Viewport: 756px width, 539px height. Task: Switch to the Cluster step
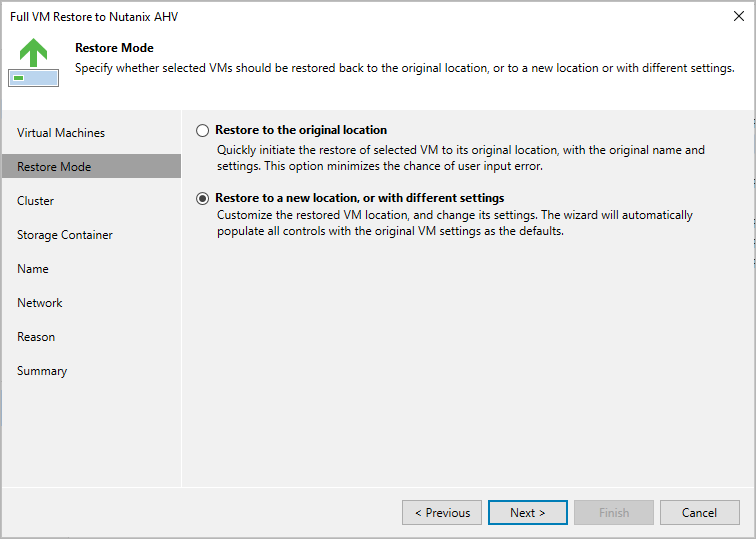(36, 201)
